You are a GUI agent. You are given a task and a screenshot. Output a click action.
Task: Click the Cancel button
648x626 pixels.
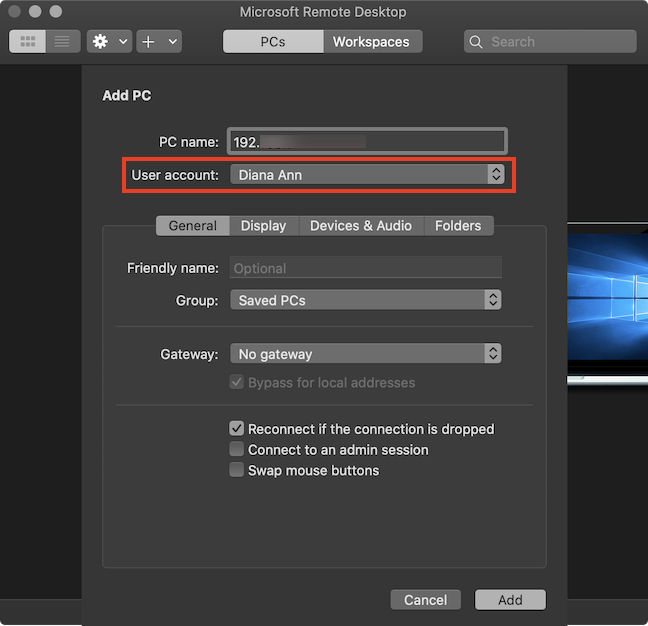point(426,600)
